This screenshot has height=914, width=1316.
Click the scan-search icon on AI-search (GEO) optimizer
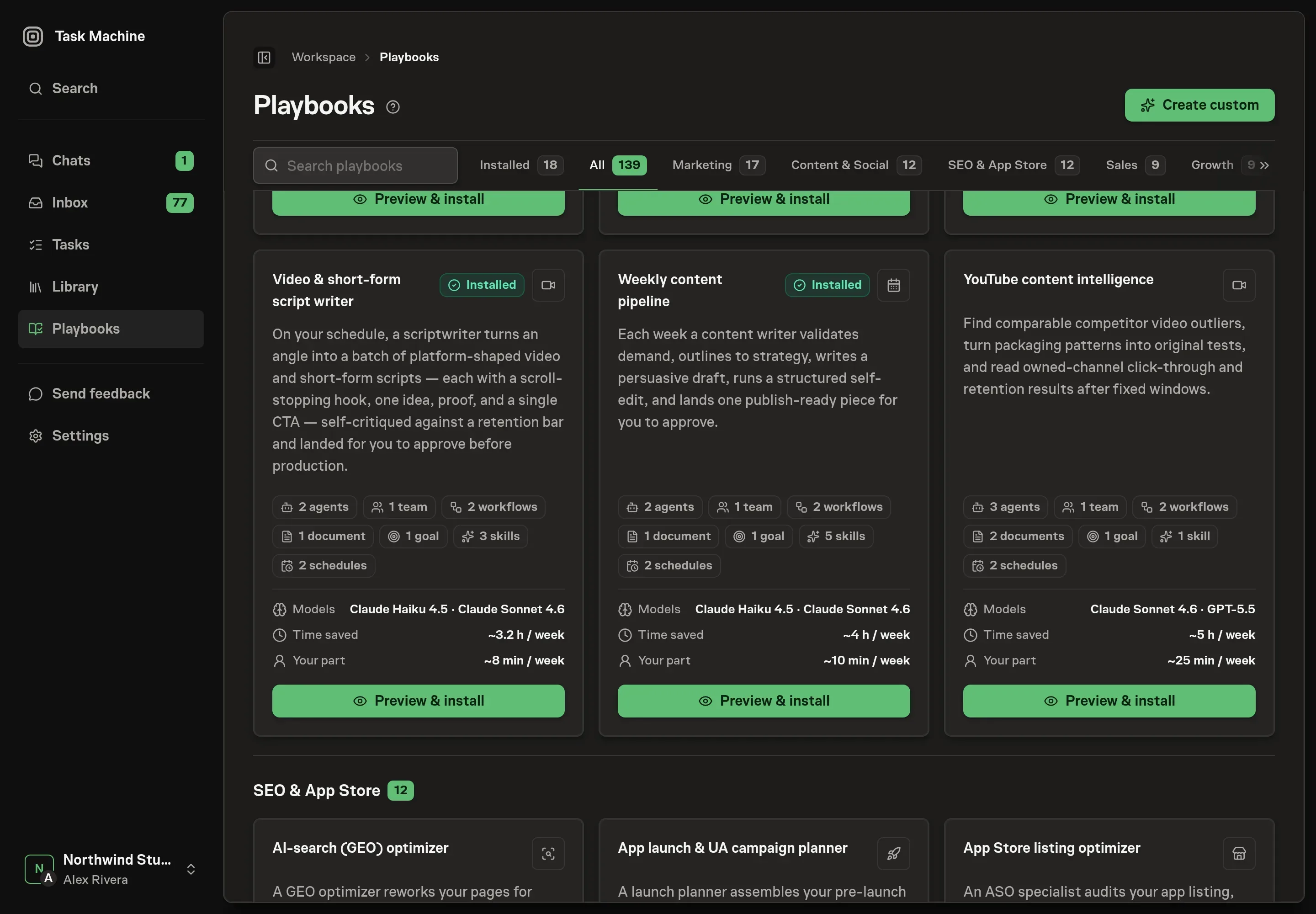[x=548, y=854]
